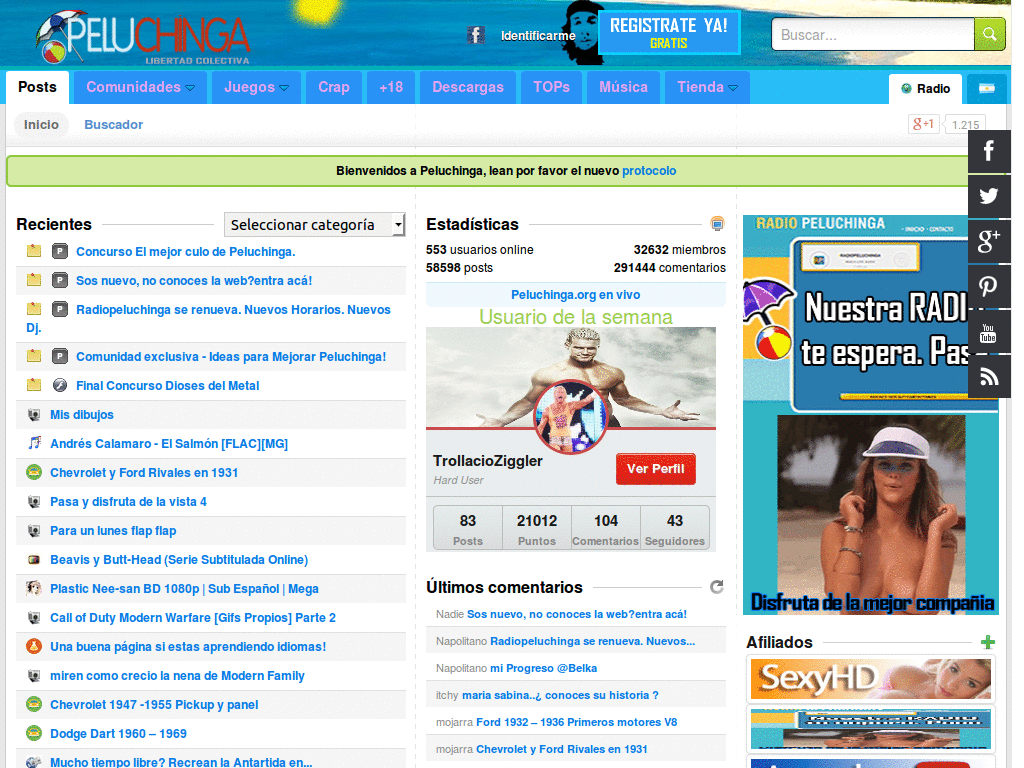Click the green plus icon next to Afiliados
The image size is (1024, 768).
click(x=988, y=642)
